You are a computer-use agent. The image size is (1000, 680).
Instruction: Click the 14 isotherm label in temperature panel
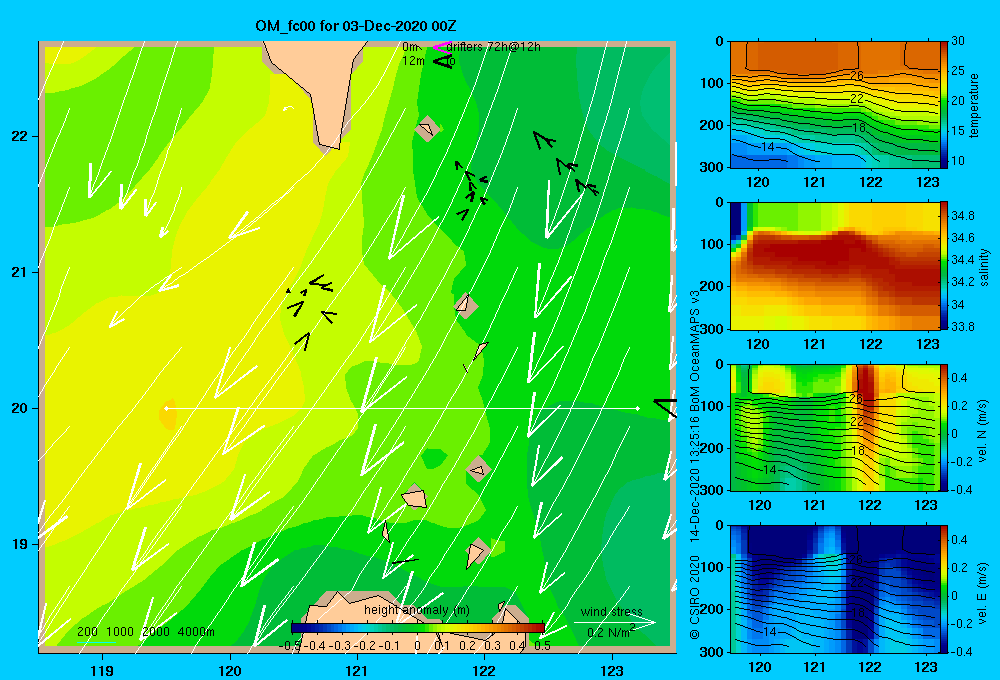pos(768,147)
